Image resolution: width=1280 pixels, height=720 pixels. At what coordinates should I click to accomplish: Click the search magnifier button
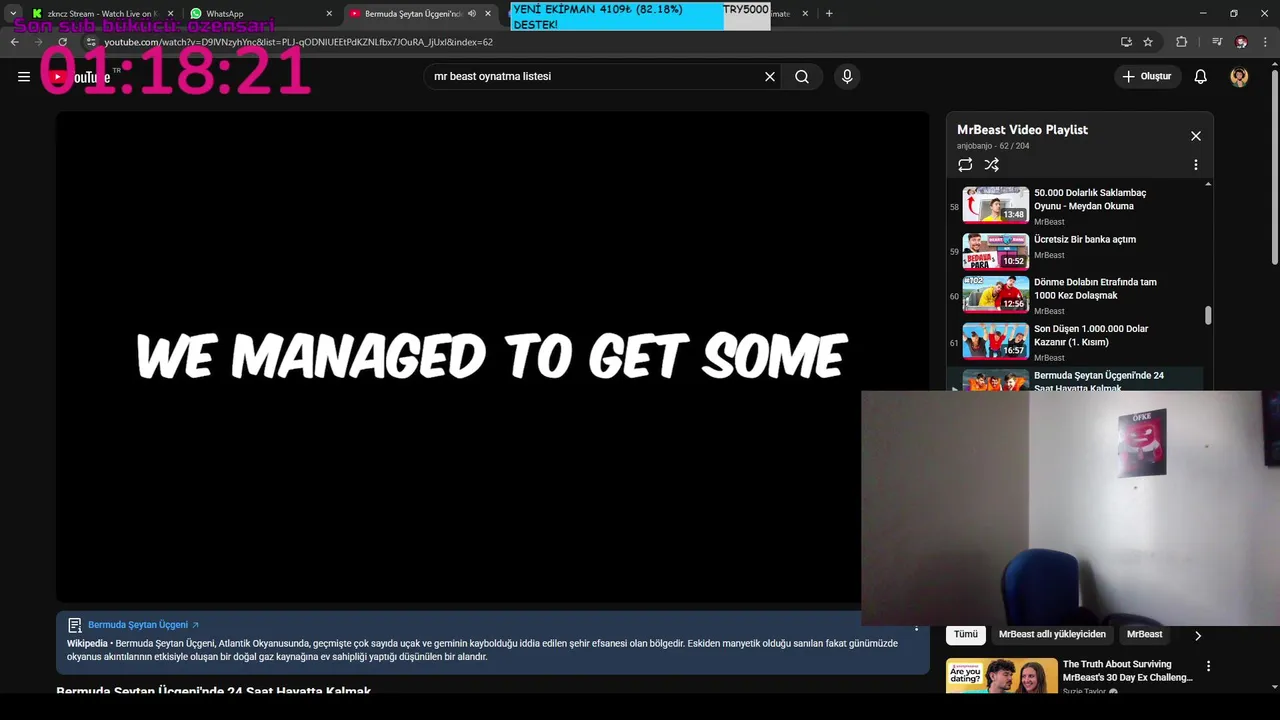[x=802, y=77]
